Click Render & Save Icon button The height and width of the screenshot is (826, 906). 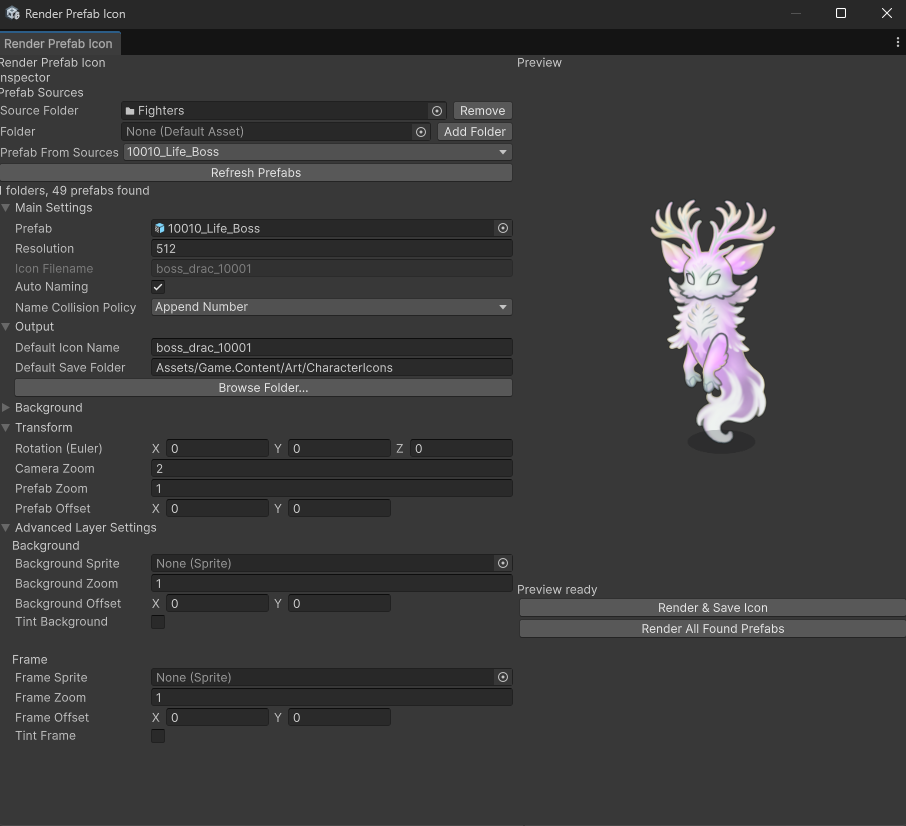click(x=712, y=608)
